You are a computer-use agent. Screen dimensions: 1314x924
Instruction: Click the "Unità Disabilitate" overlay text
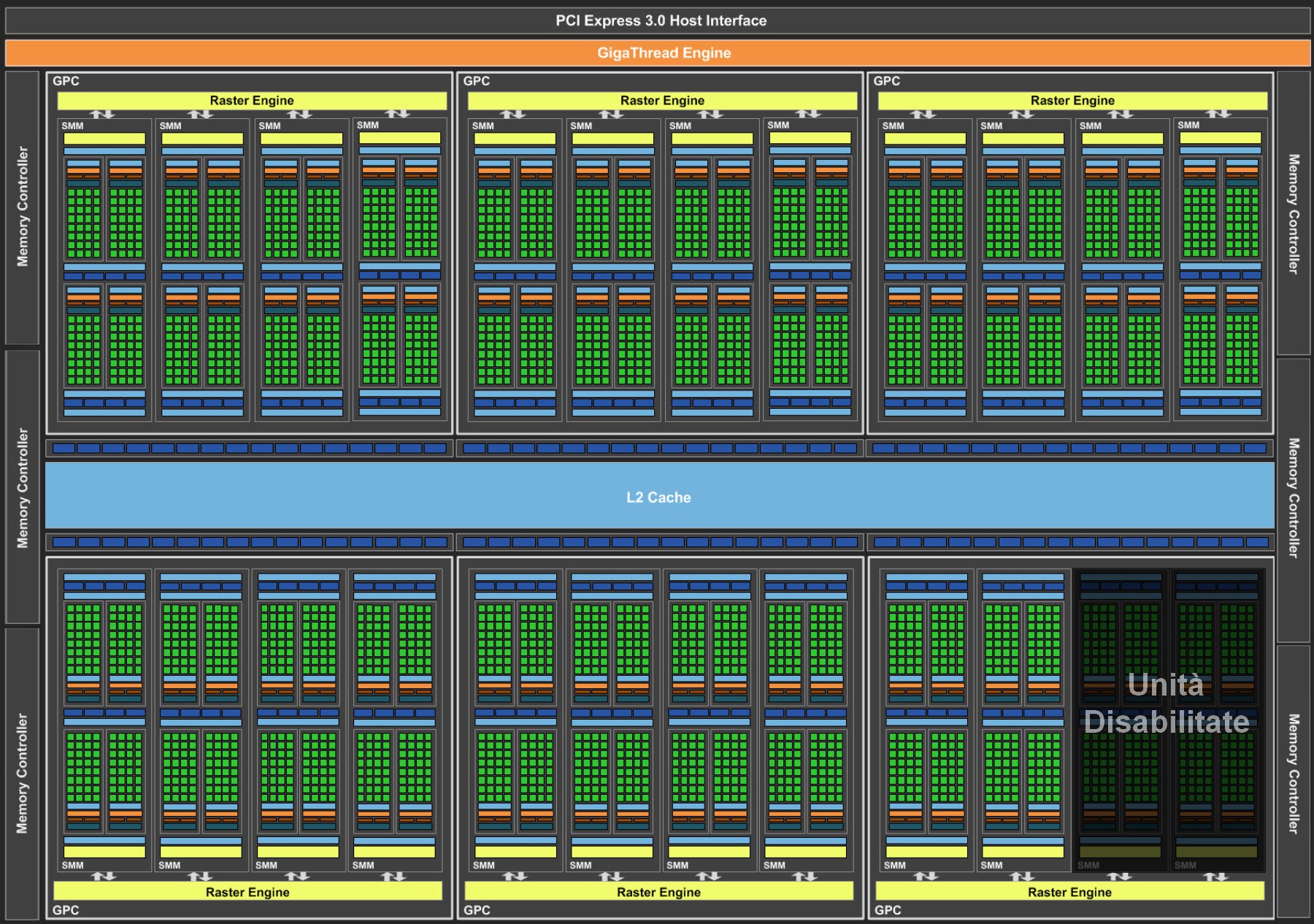(1166, 704)
